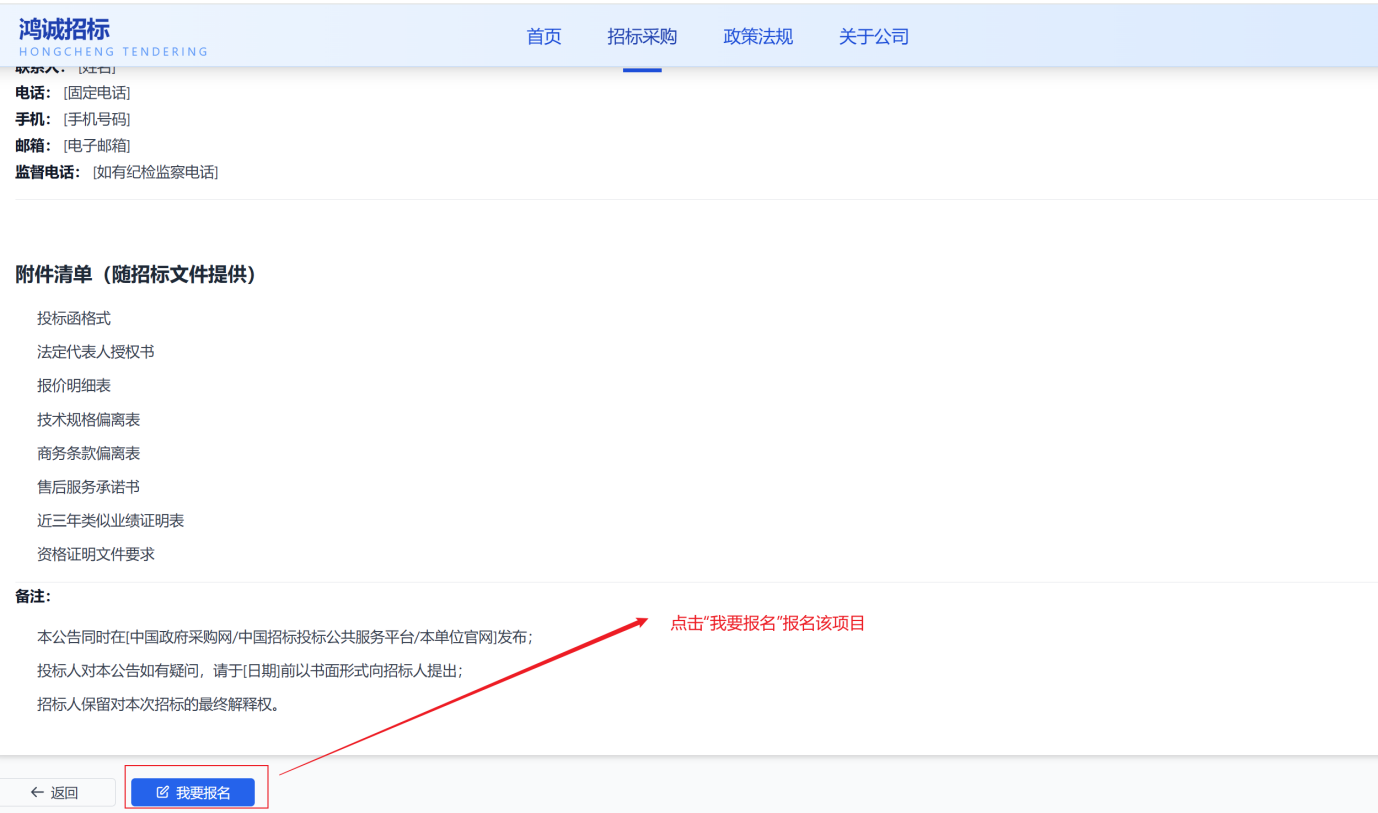Click the 我要报名 registration button
The height and width of the screenshot is (813, 1378).
(196, 791)
